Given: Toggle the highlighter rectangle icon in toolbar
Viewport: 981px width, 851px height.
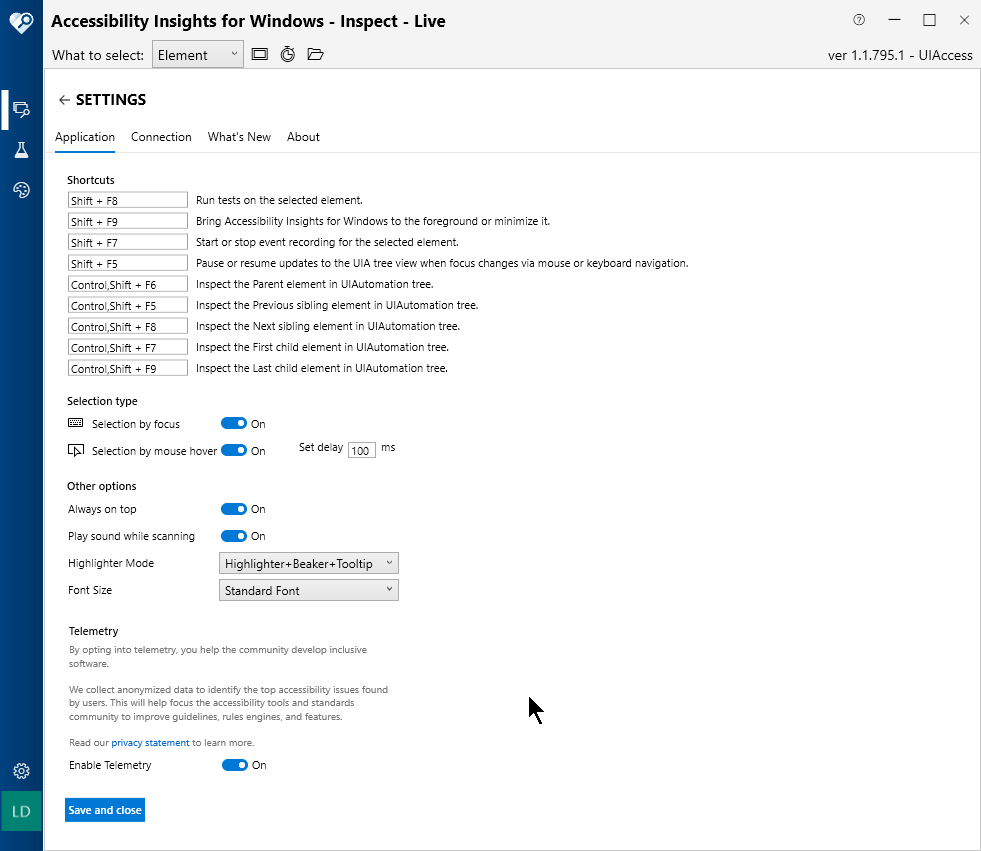Looking at the screenshot, I should click(x=260, y=54).
